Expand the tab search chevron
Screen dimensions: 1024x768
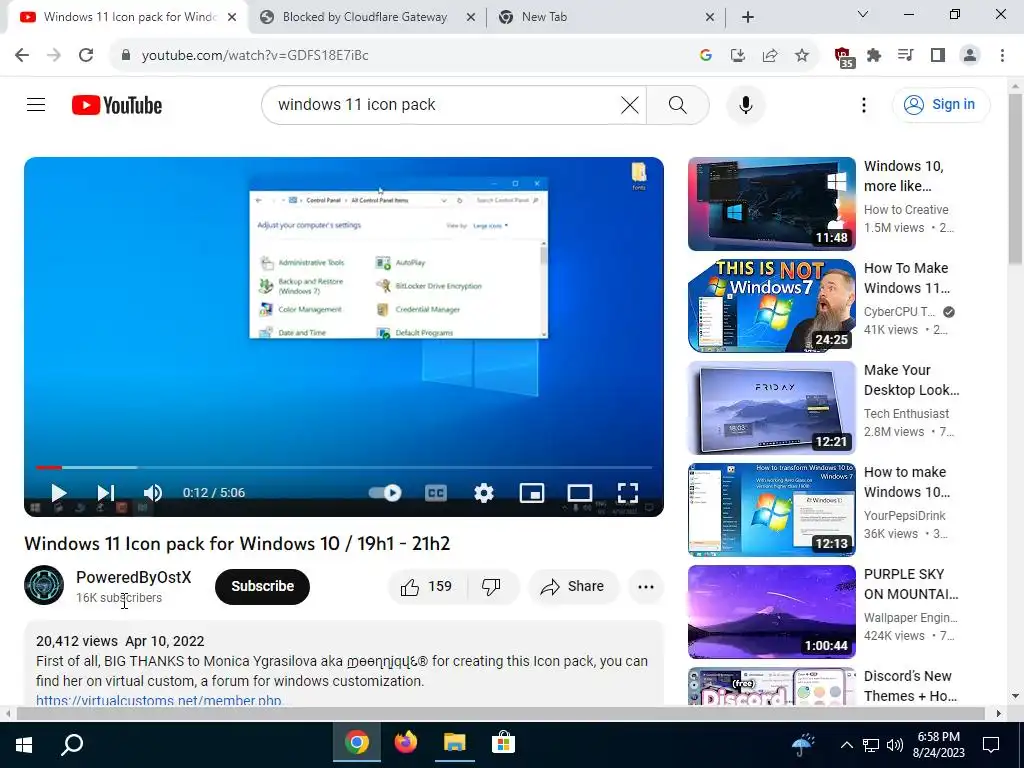click(863, 14)
